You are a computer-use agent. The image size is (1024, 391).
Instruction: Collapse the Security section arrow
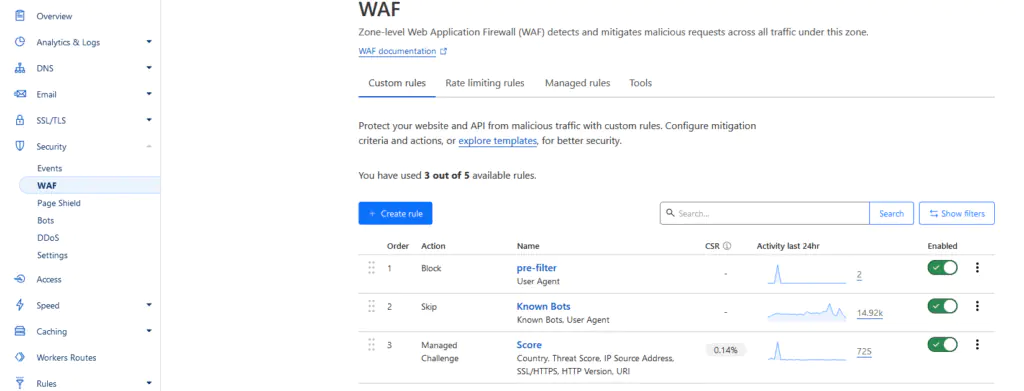[149, 146]
